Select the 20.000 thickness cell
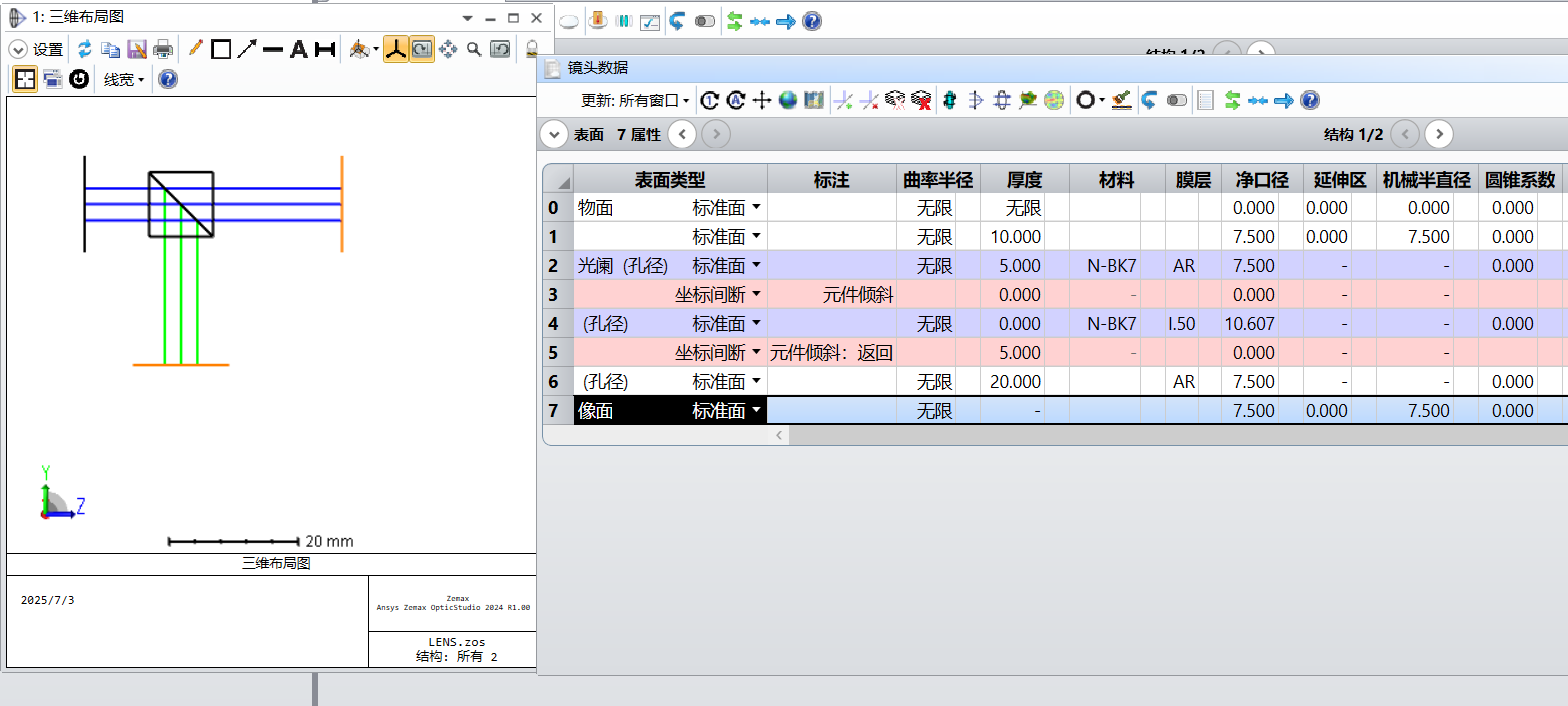Viewport: 1568px width, 706px height. point(1013,382)
